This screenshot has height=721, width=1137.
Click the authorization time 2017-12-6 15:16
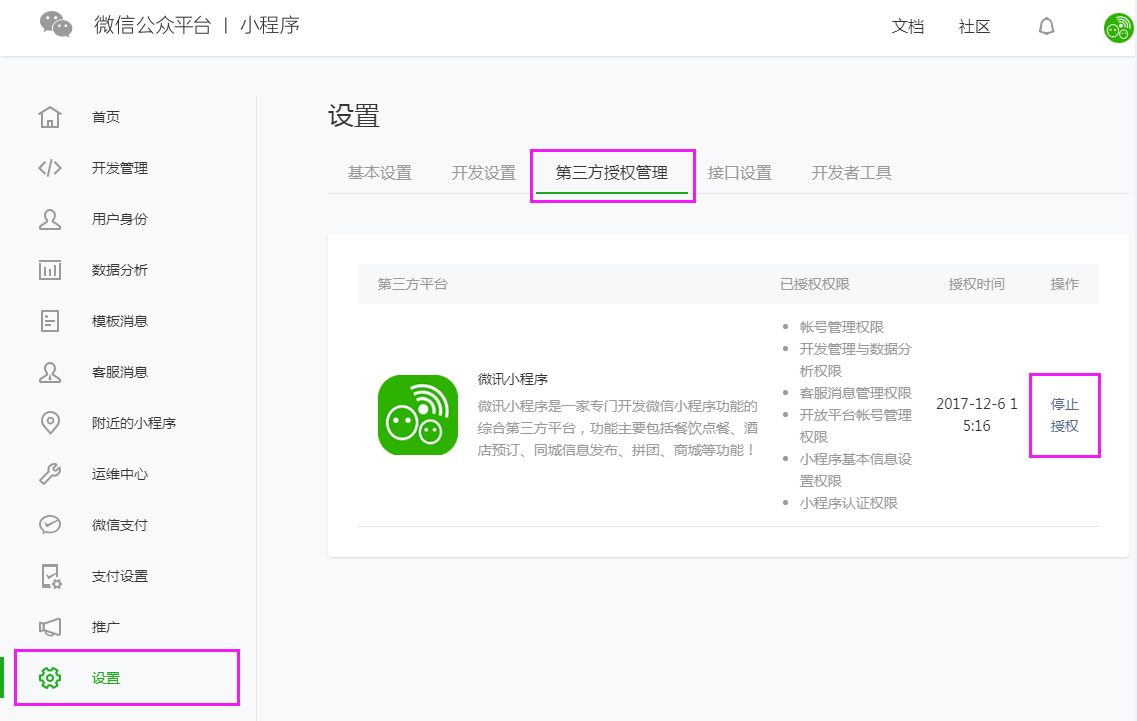coord(977,415)
